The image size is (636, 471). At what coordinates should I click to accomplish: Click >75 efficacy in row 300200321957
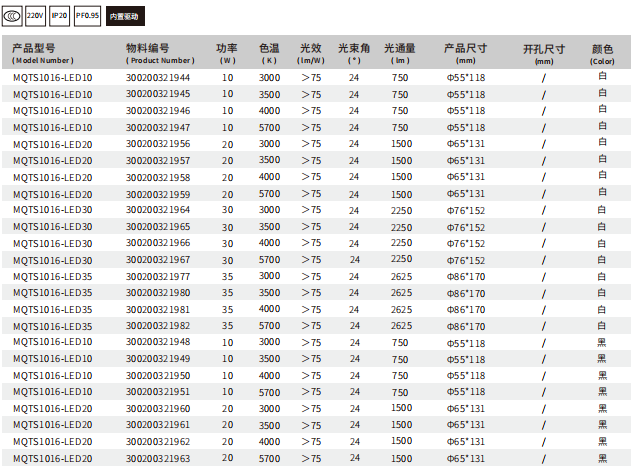click(311, 161)
